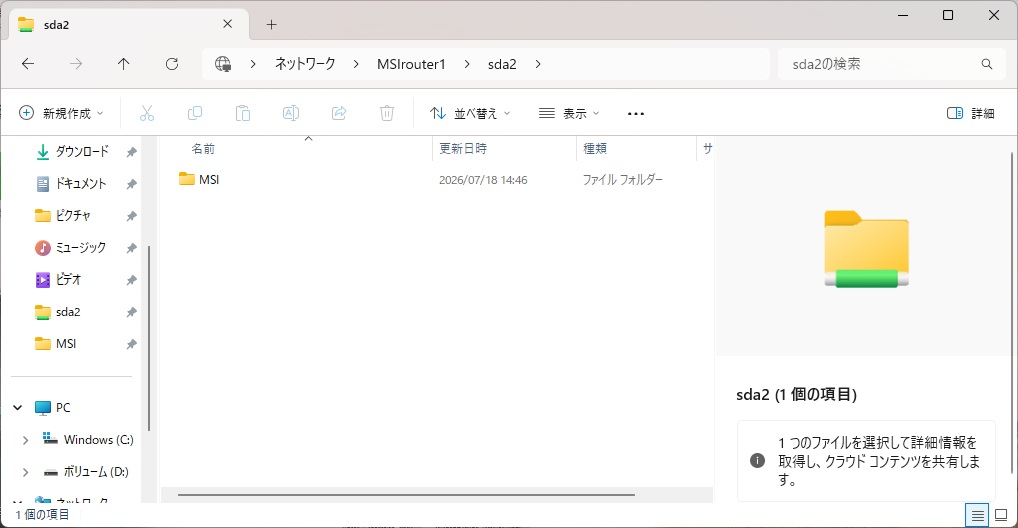Go back with the left arrow button
The width and height of the screenshot is (1018, 528).
pos(28,64)
